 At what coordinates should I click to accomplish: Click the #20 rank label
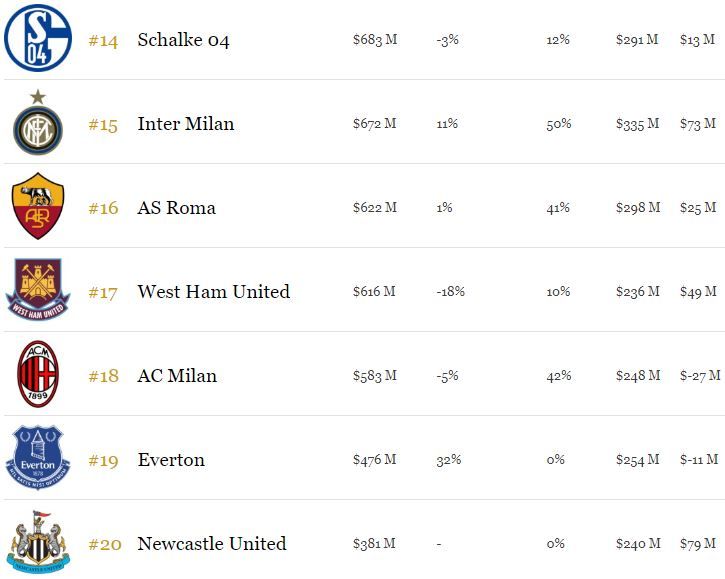click(104, 544)
